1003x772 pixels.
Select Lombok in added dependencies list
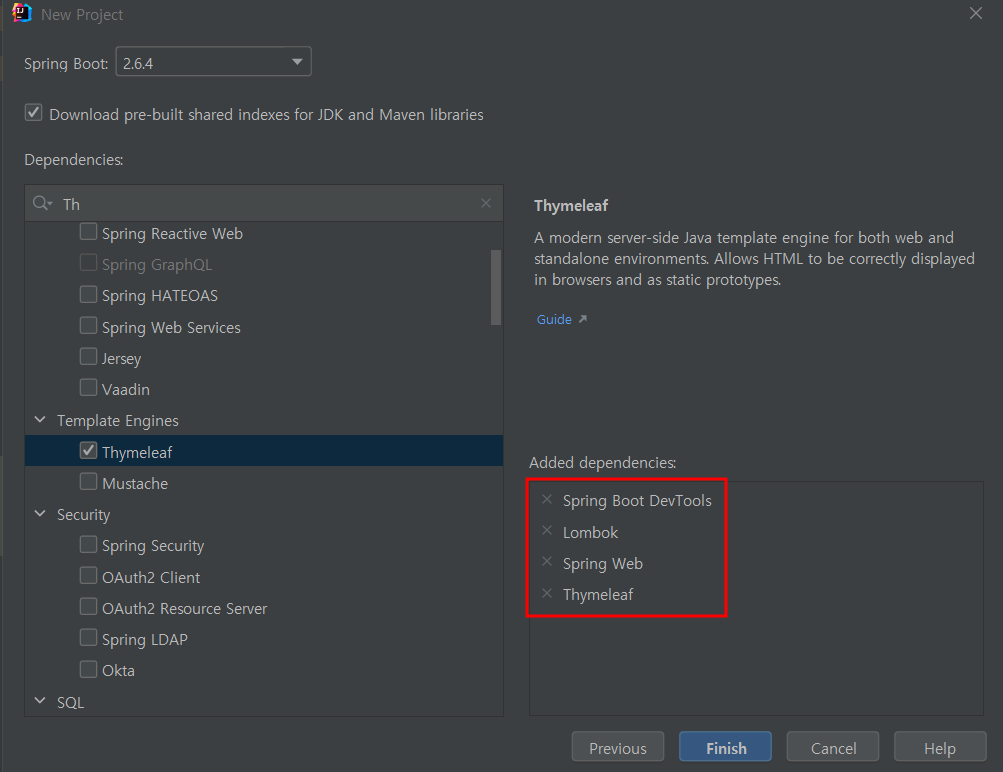coord(590,532)
